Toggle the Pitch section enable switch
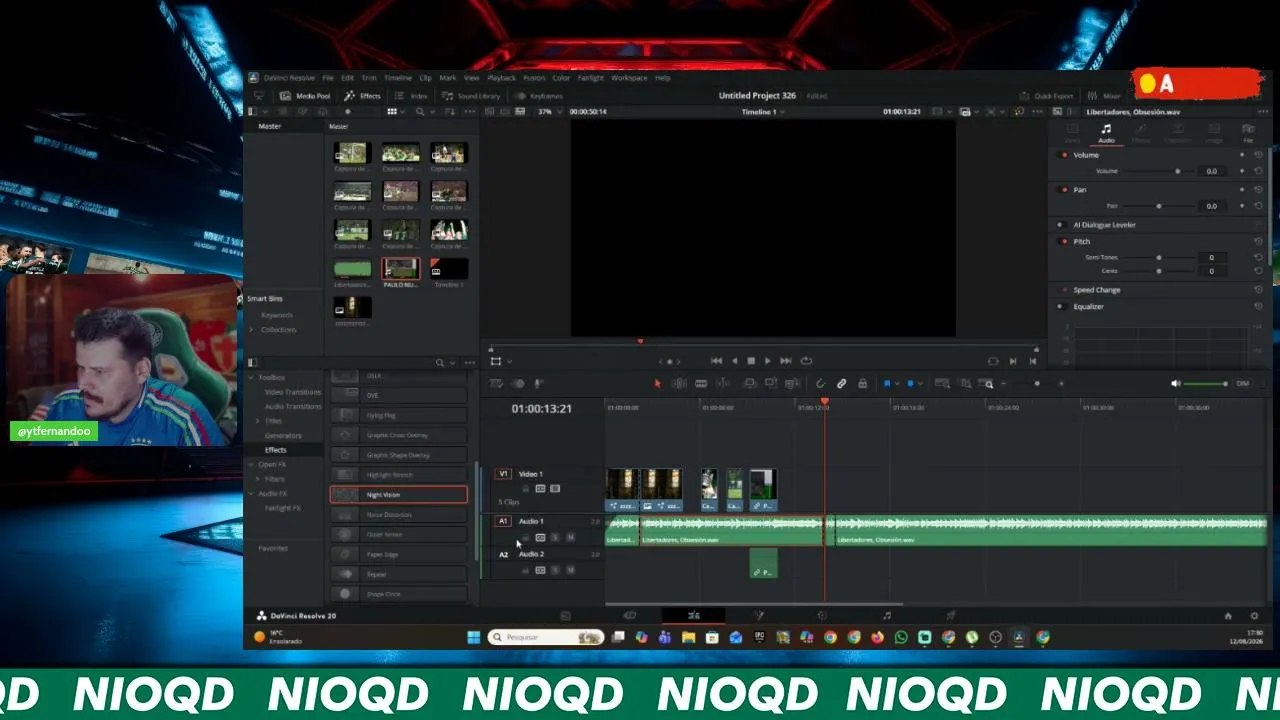Screen dimensions: 1280x720 point(1063,241)
